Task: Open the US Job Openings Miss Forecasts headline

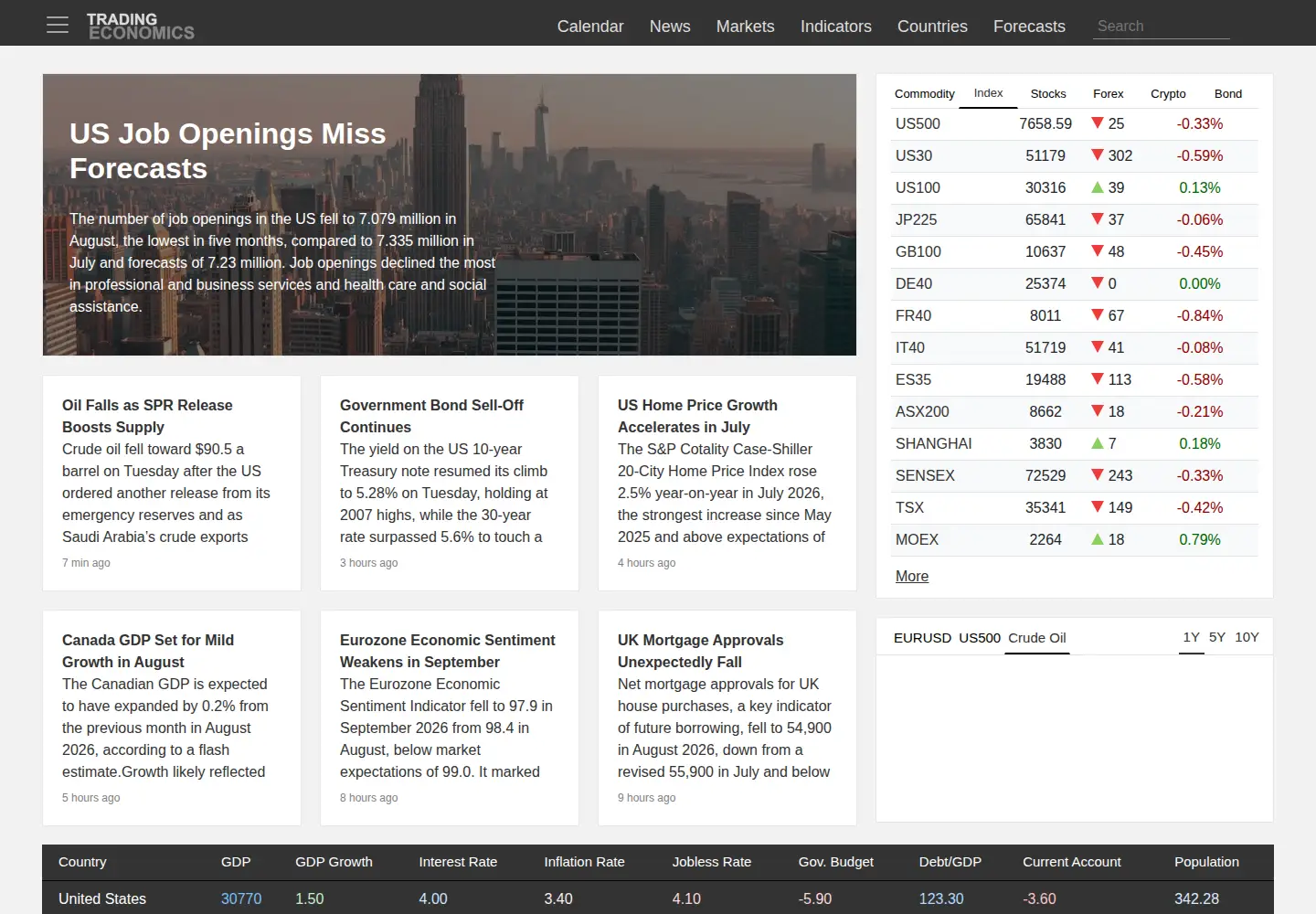Action: pos(228,151)
